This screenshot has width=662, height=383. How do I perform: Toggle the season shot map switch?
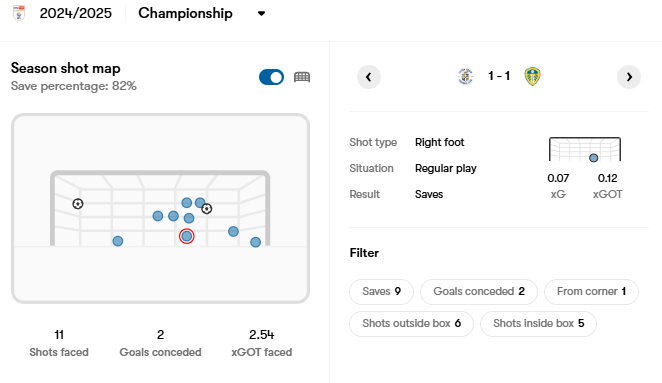click(271, 77)
